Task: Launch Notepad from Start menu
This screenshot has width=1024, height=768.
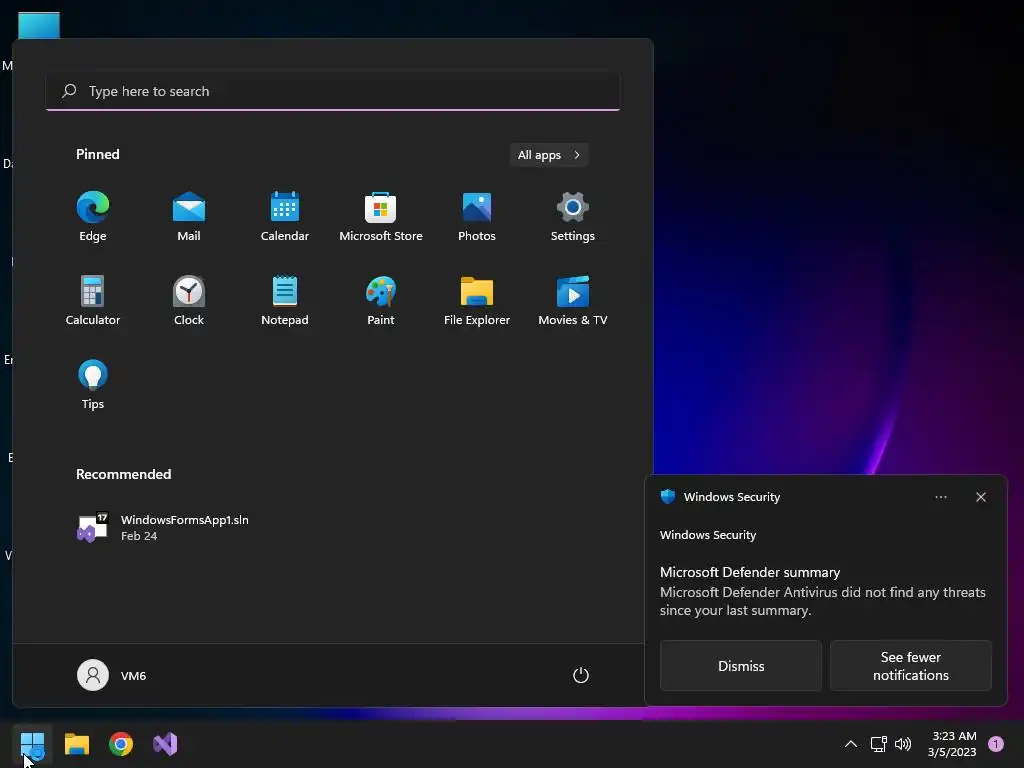Action: click(x=285, y=300)
